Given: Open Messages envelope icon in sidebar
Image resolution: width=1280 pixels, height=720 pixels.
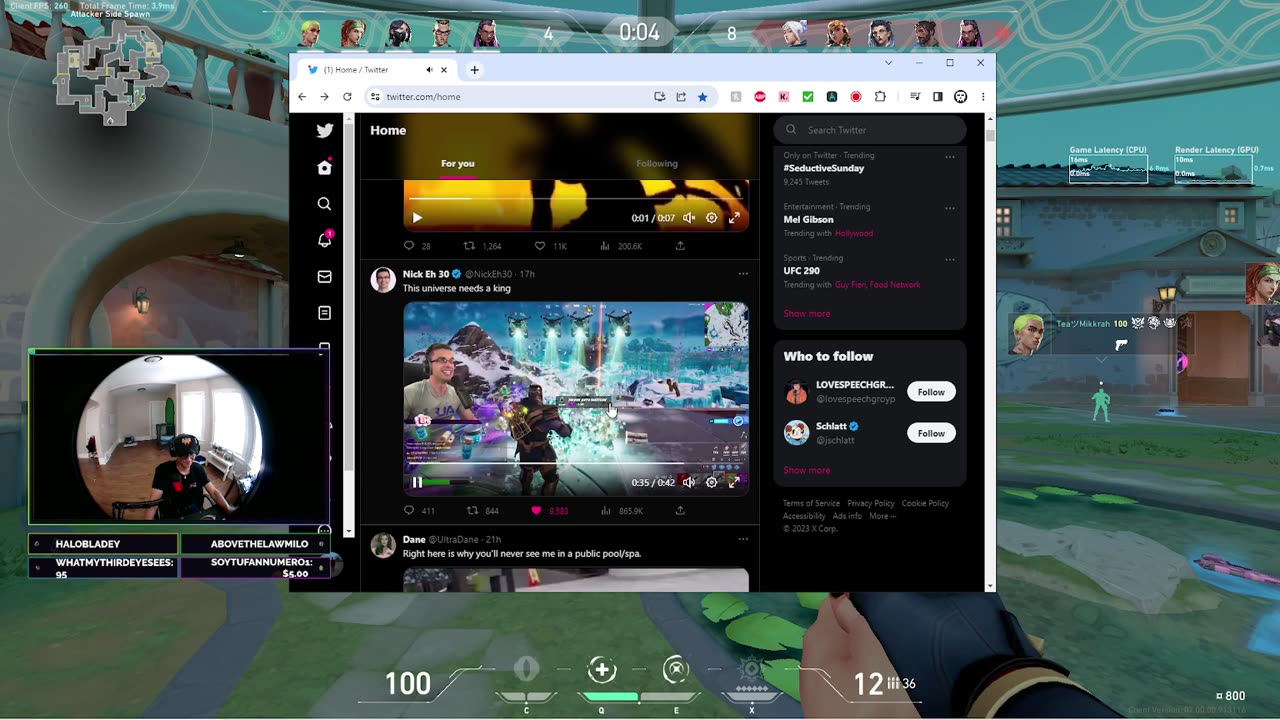Looking at the screenshot, I should pos(324,277).
